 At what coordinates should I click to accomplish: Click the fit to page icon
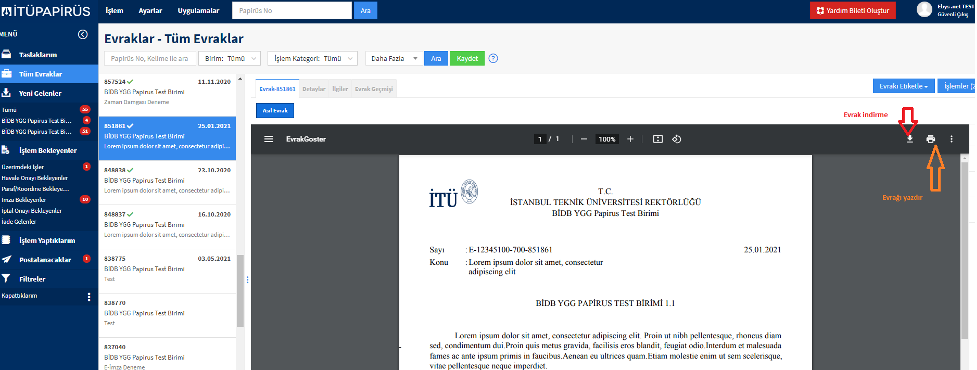pyautogui.click(x=657, y=139)
